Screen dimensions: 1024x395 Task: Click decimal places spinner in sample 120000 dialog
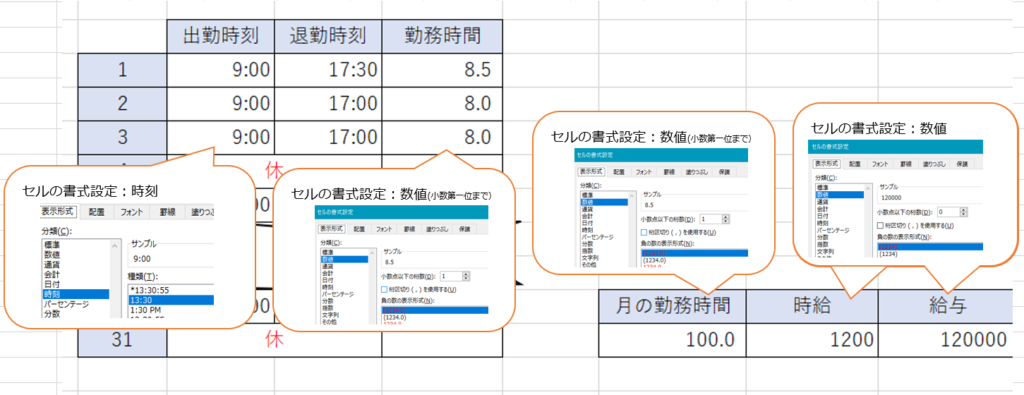click(x=963, y=212)
